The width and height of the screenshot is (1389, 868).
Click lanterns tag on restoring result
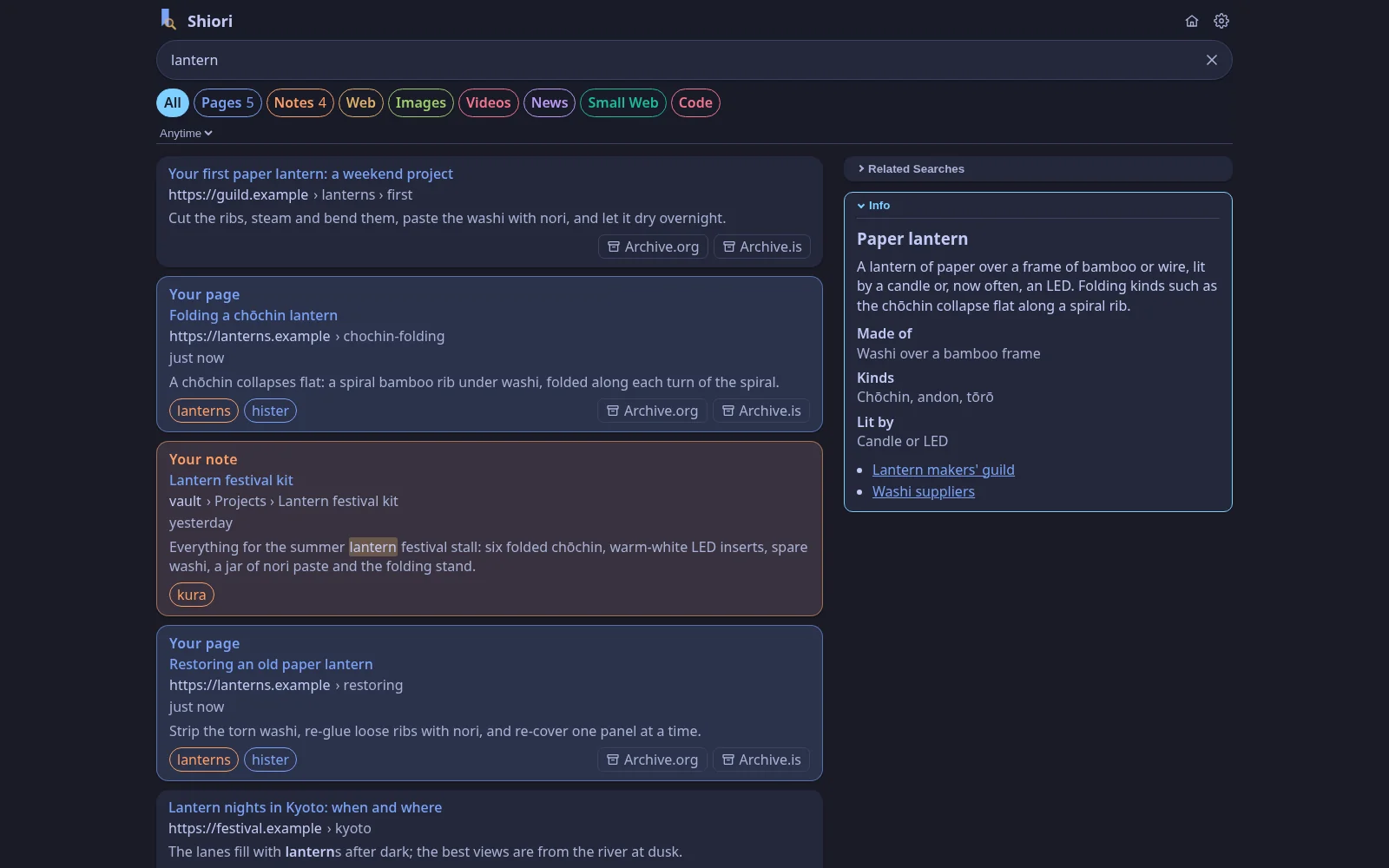(204, 759)
